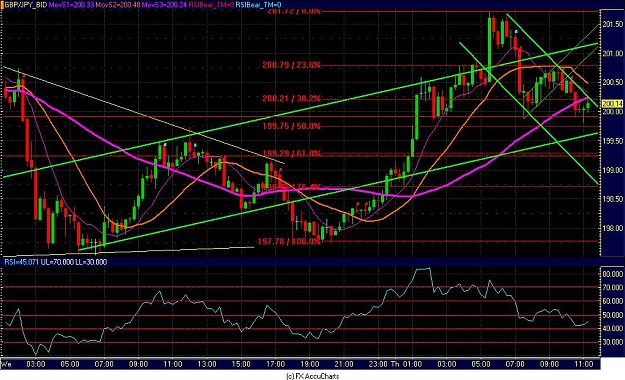This screenshot has width=625, height=380.
Task: Click the 30.000 RSI axis label
Action: [612, 342]
